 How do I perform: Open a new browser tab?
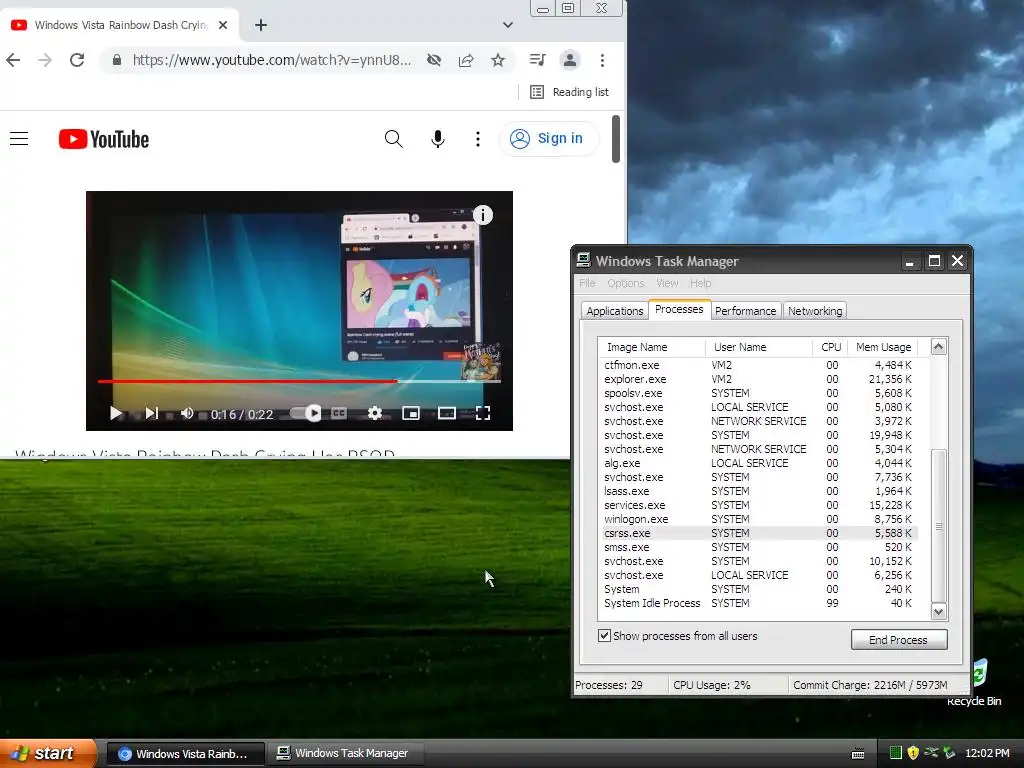pyautogui.click(x=261, y=25)
